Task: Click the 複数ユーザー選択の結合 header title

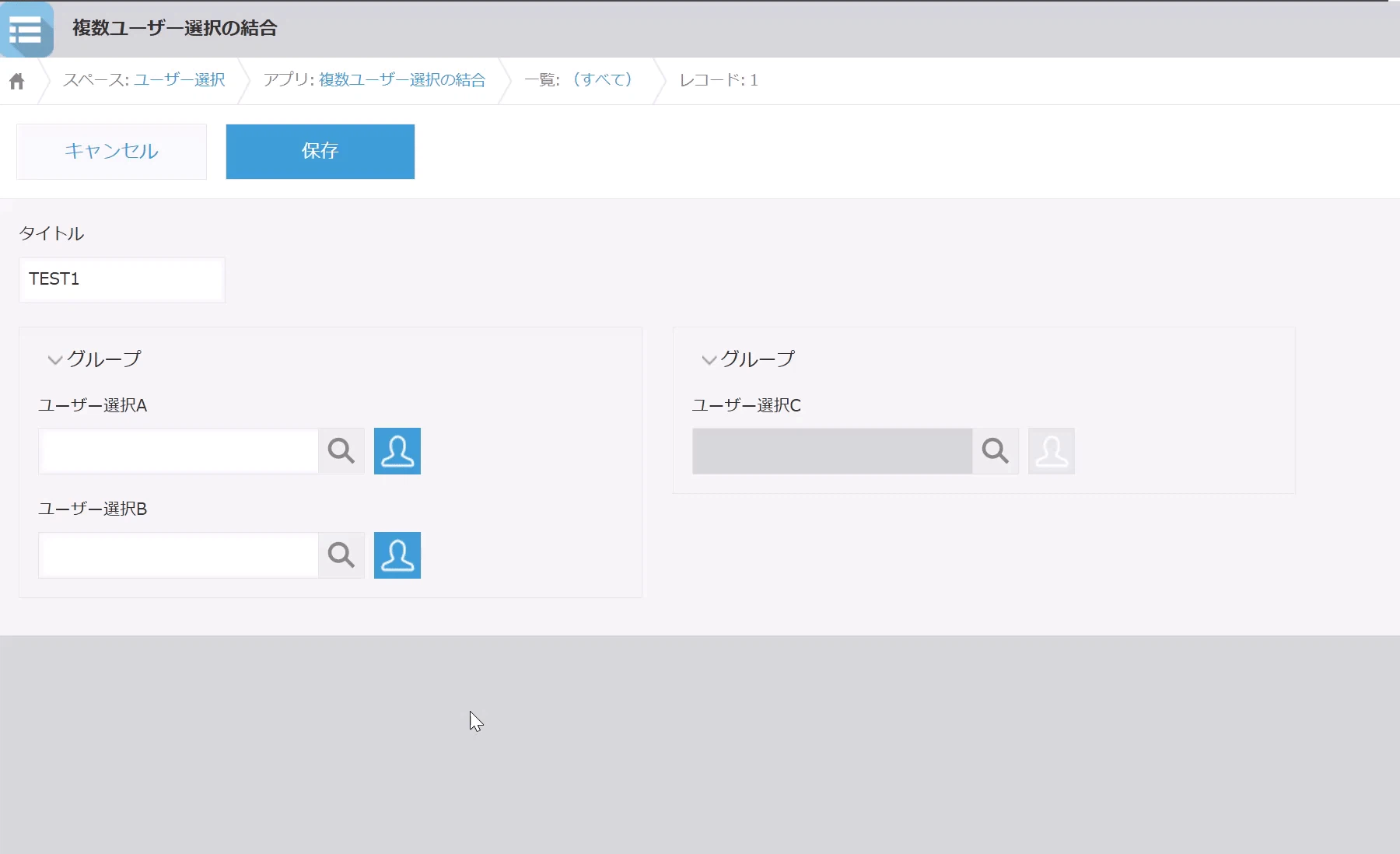Action: coord(175,28)
